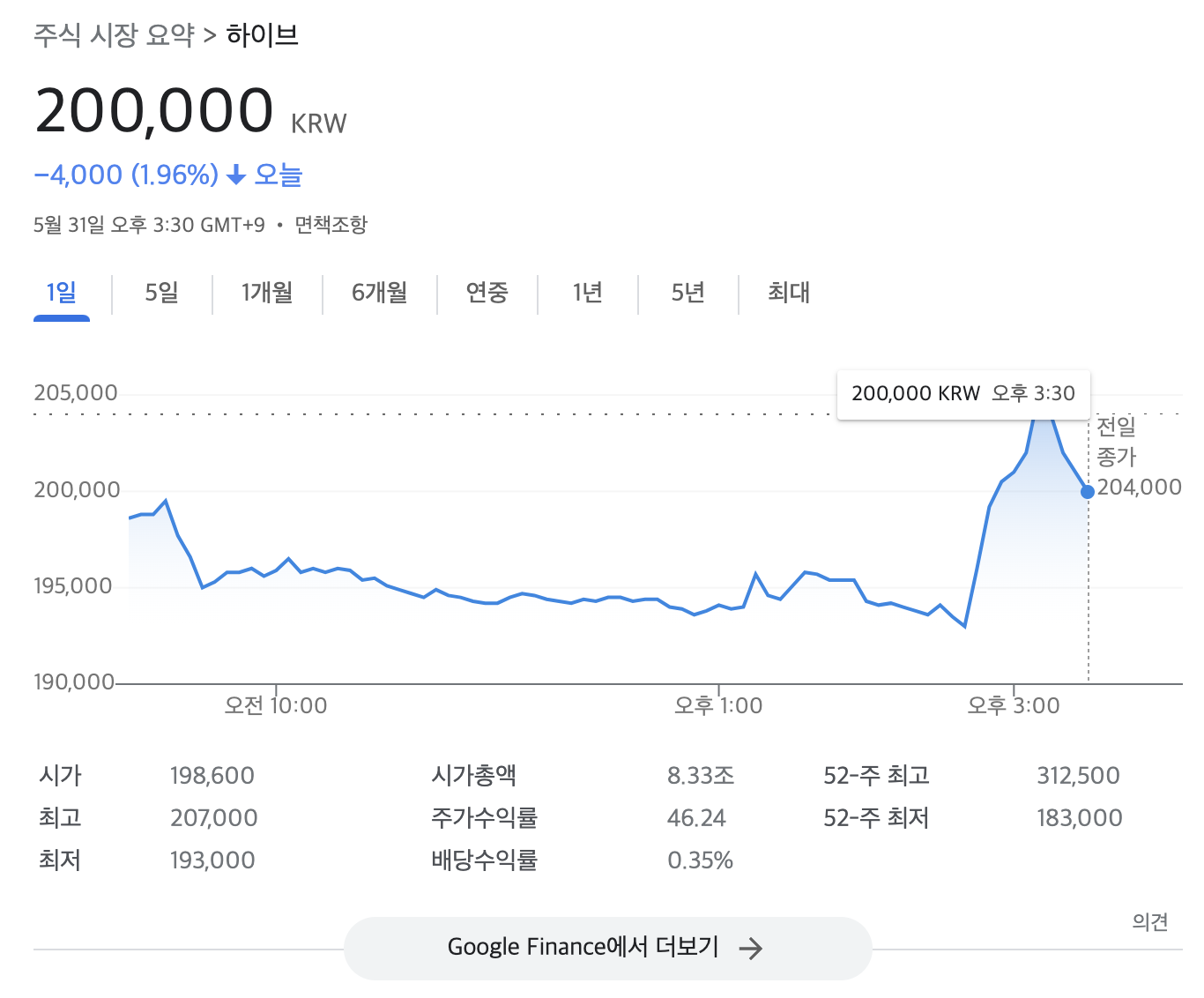Click the Google Finance에서 더보기 button

click(x=608, y=948)
